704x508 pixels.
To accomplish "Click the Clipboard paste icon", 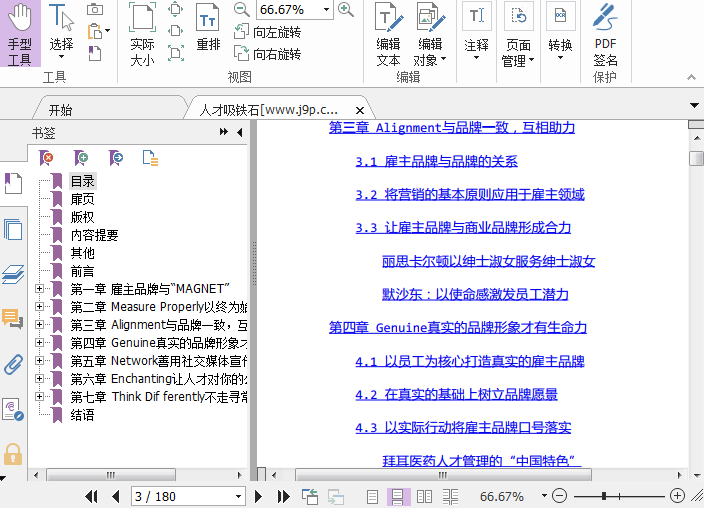I will [x=95, y=31].
